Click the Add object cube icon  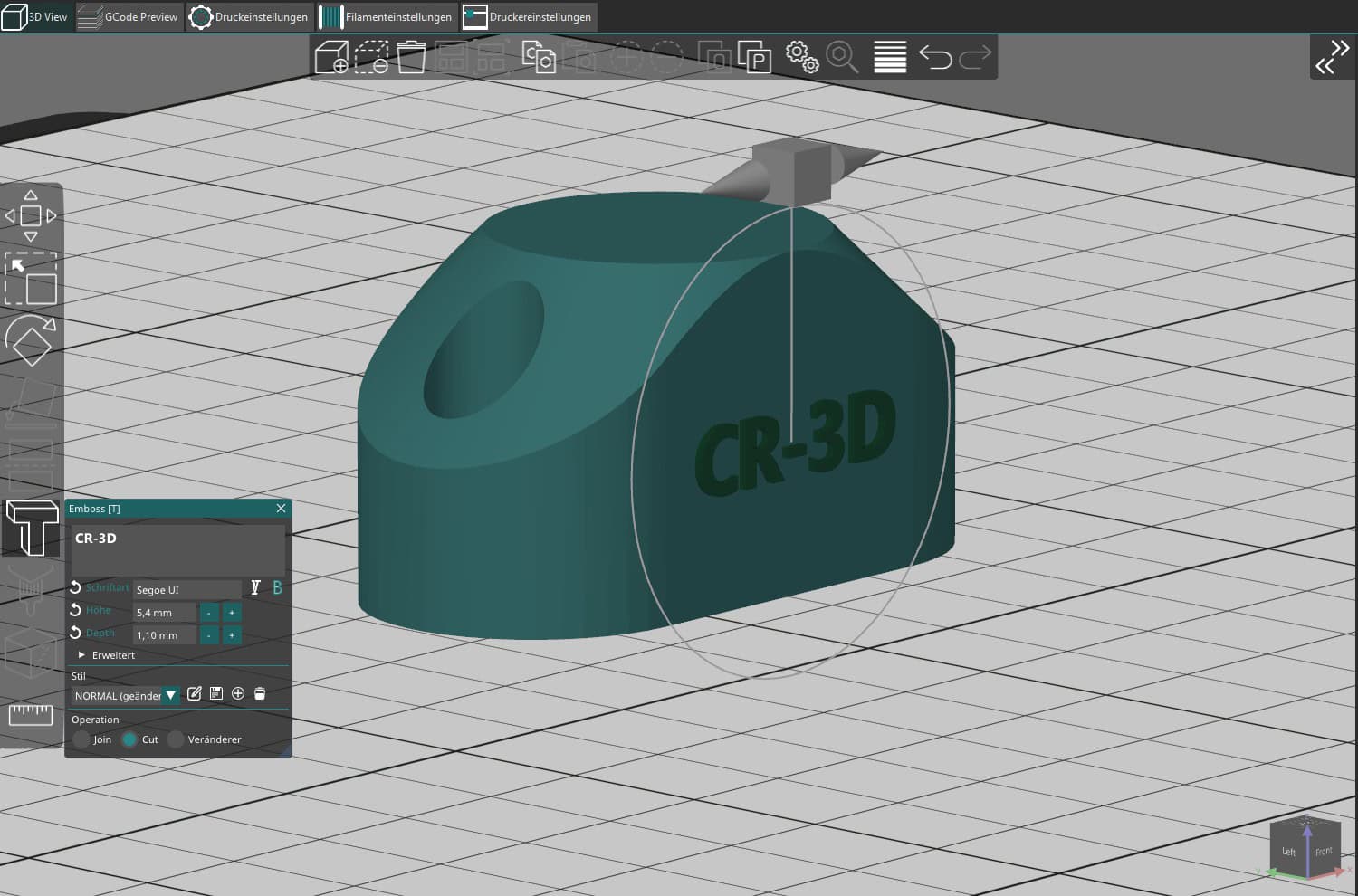click(331, 57)
